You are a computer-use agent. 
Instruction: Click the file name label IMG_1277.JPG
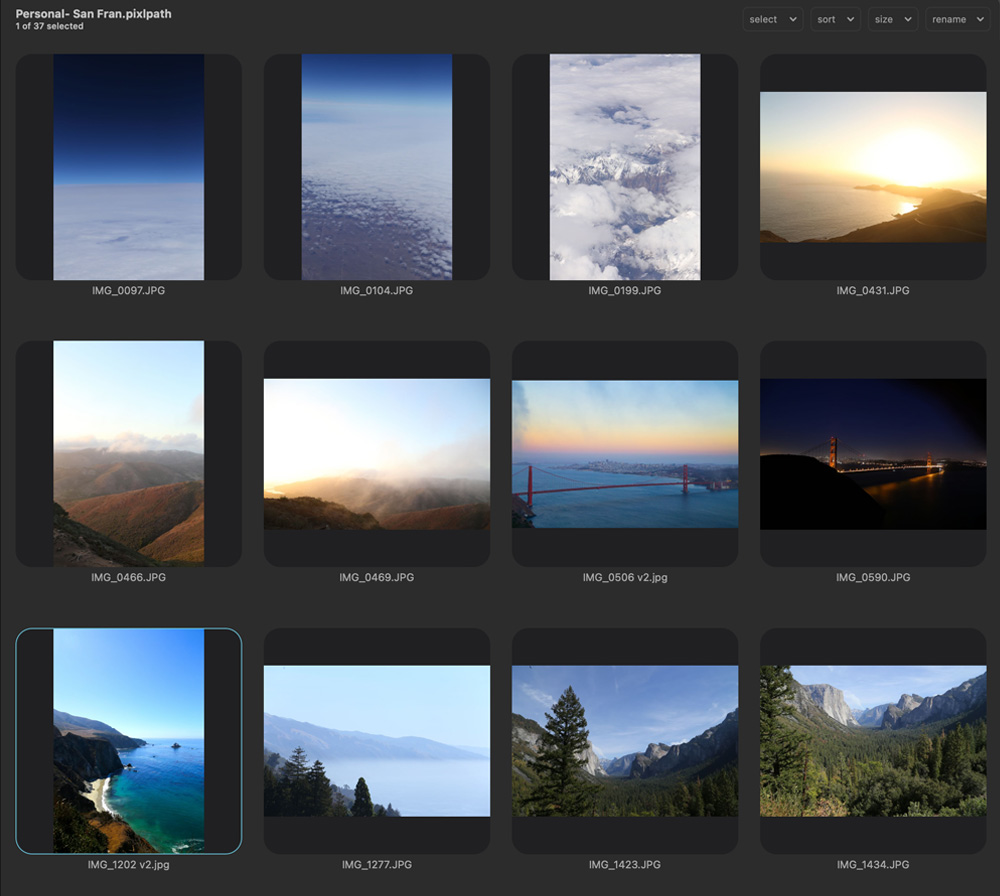tap(377, 865)
